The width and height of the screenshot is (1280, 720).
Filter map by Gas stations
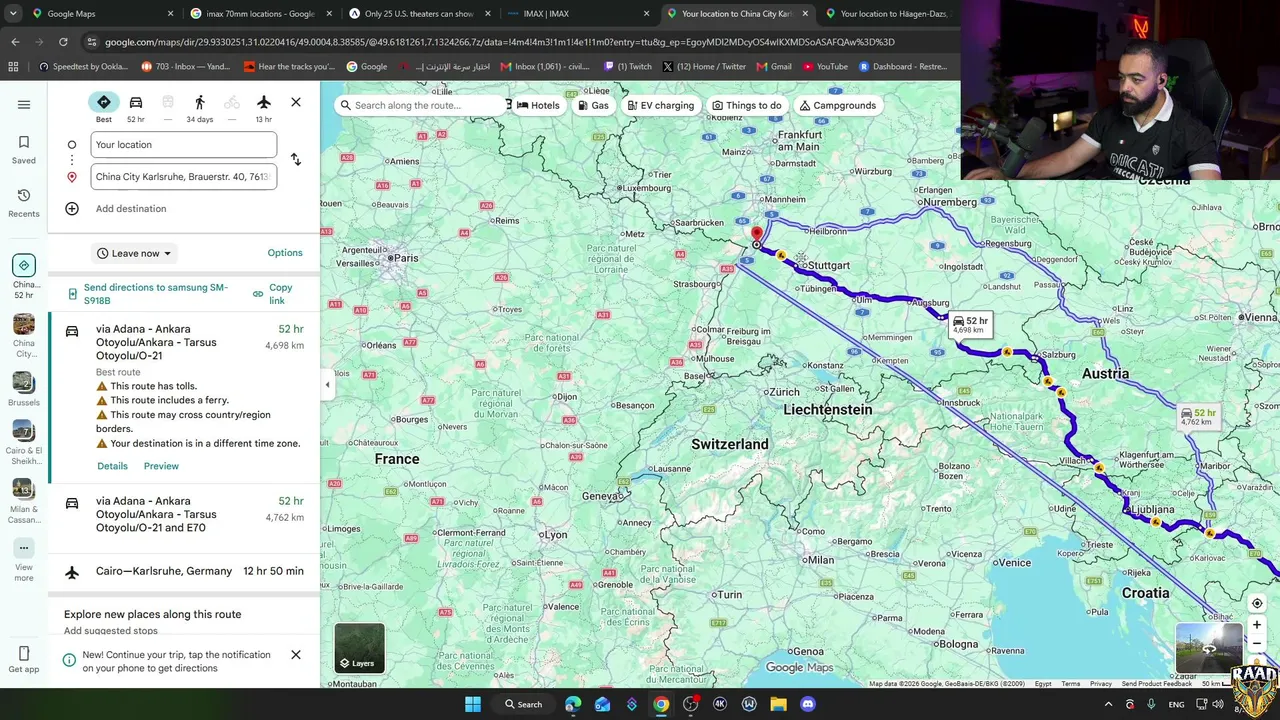(x=593, y=105)
